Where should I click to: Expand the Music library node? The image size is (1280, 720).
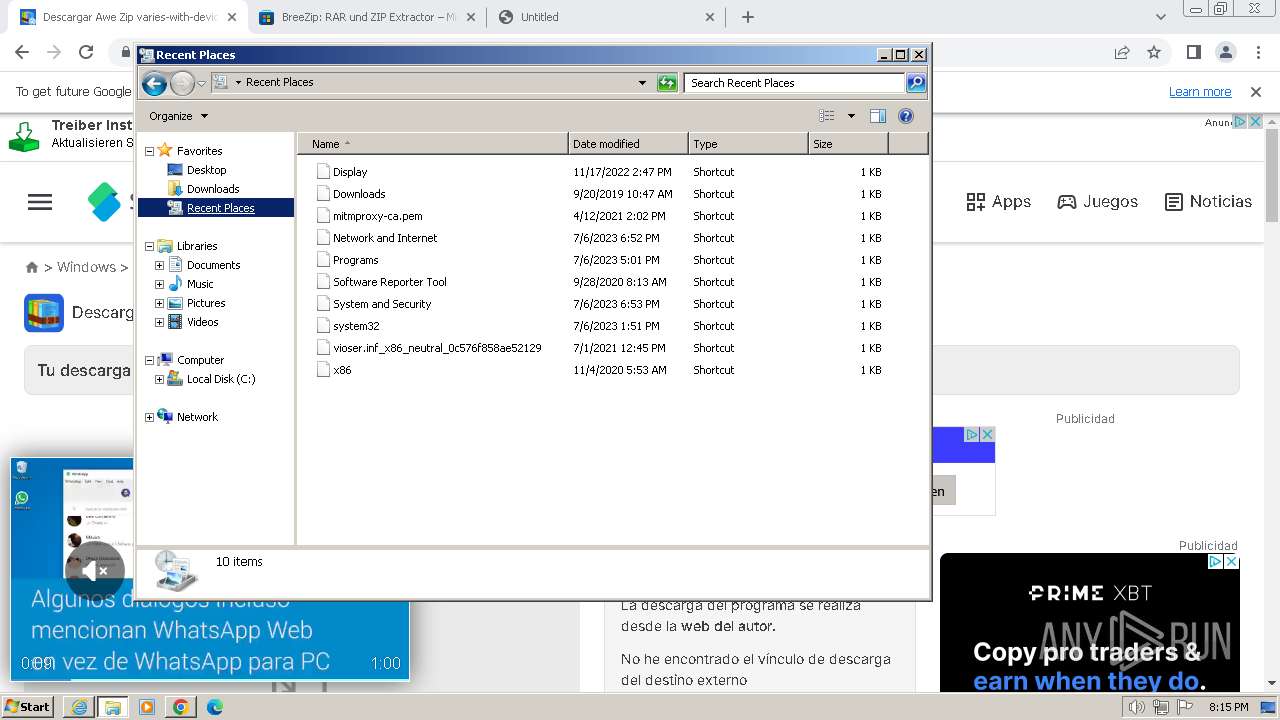(x=159, y=284)
